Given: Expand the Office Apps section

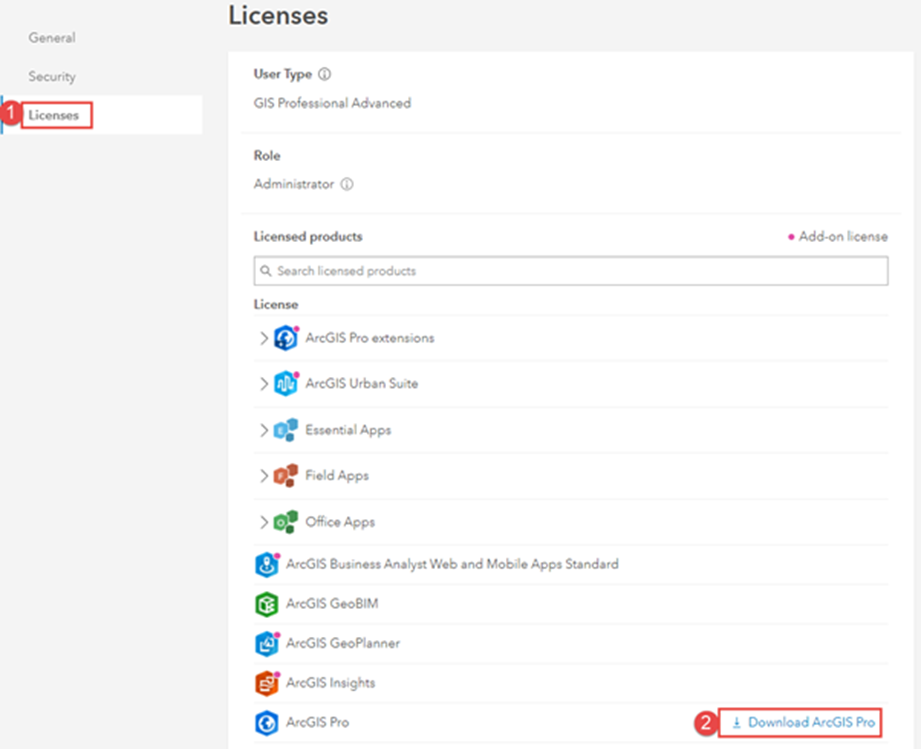Looking at the screenshot, I should tap(264, 521).
